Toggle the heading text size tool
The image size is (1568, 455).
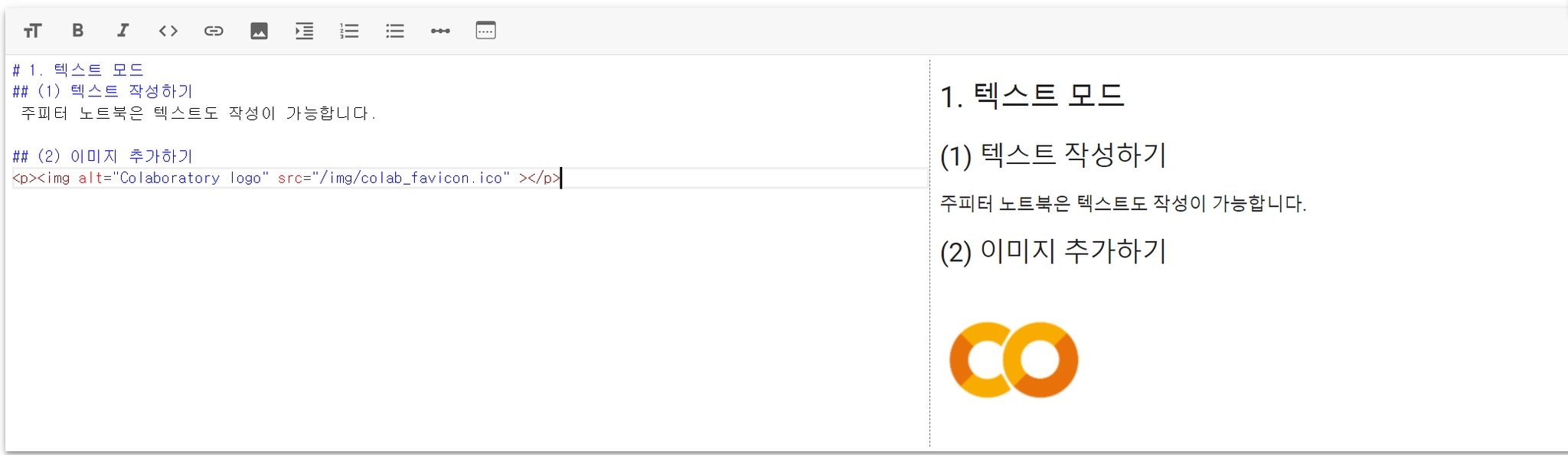click(x=32, y=31)
